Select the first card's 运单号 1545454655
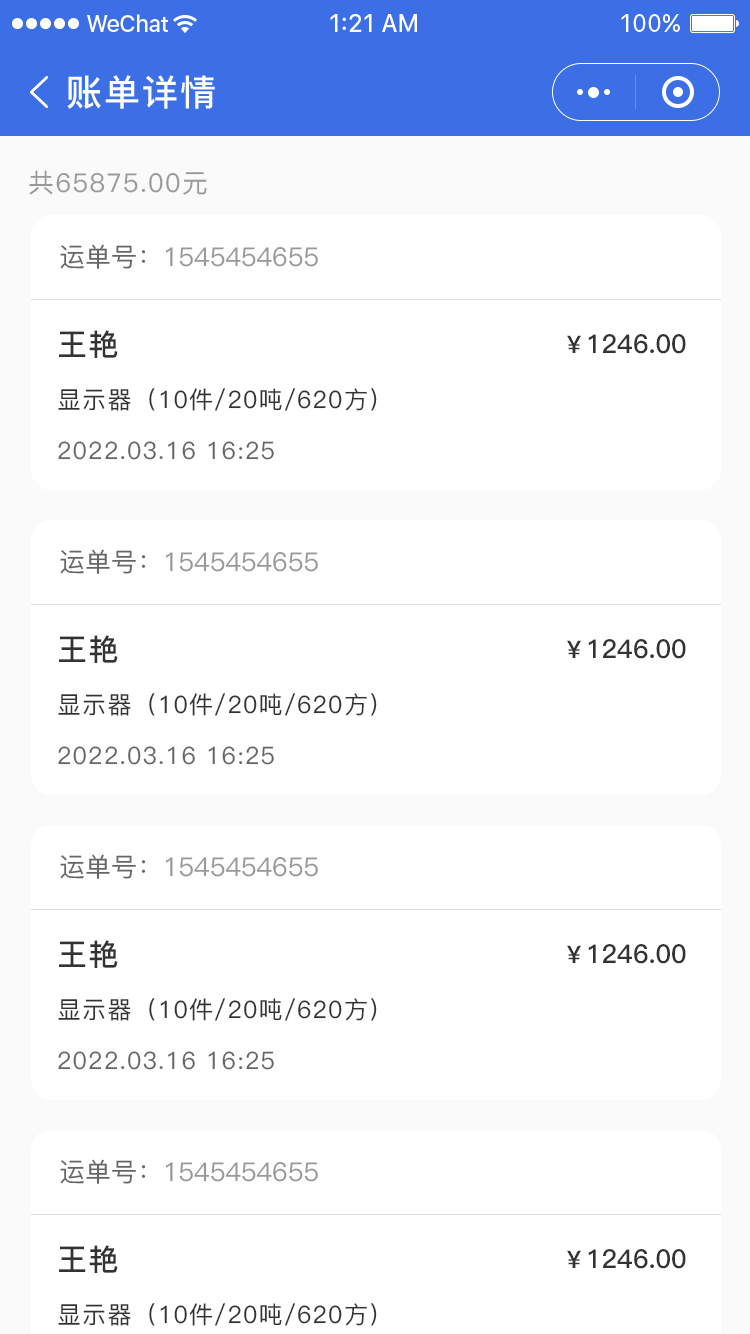The image size is (750, 1334). click(241, 258)
